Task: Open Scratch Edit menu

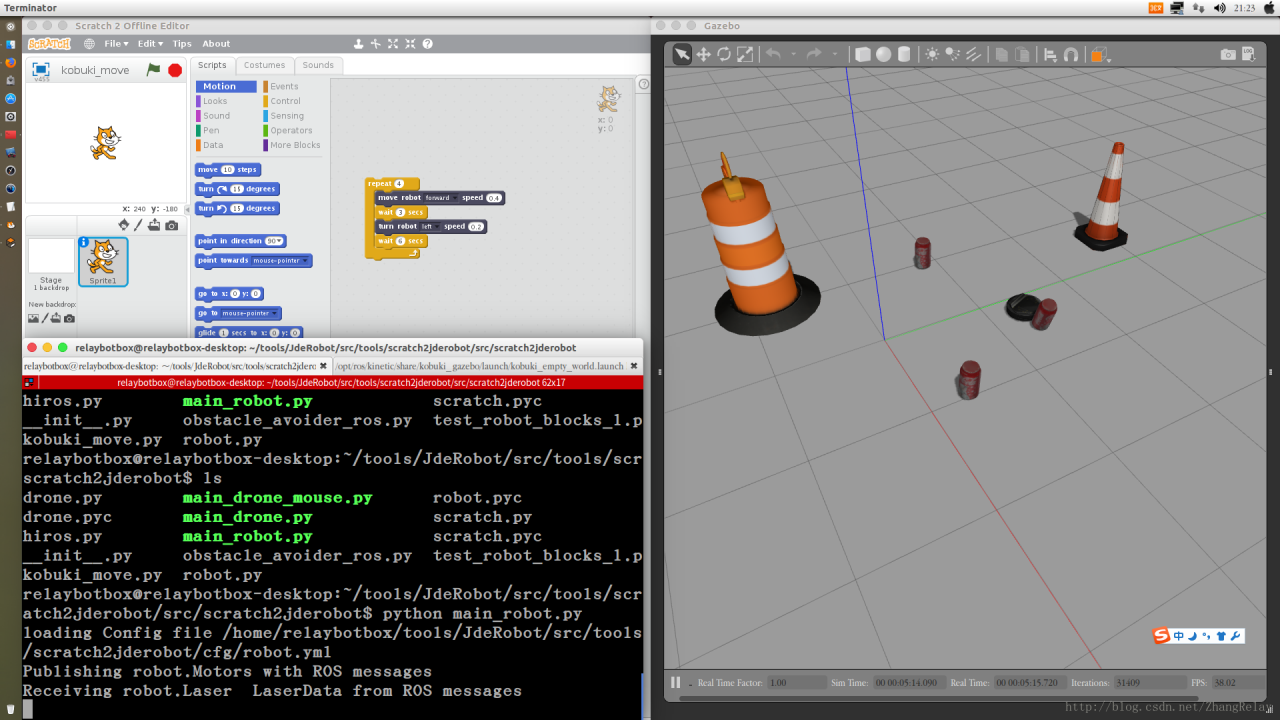Action: (x=150, y=44)
